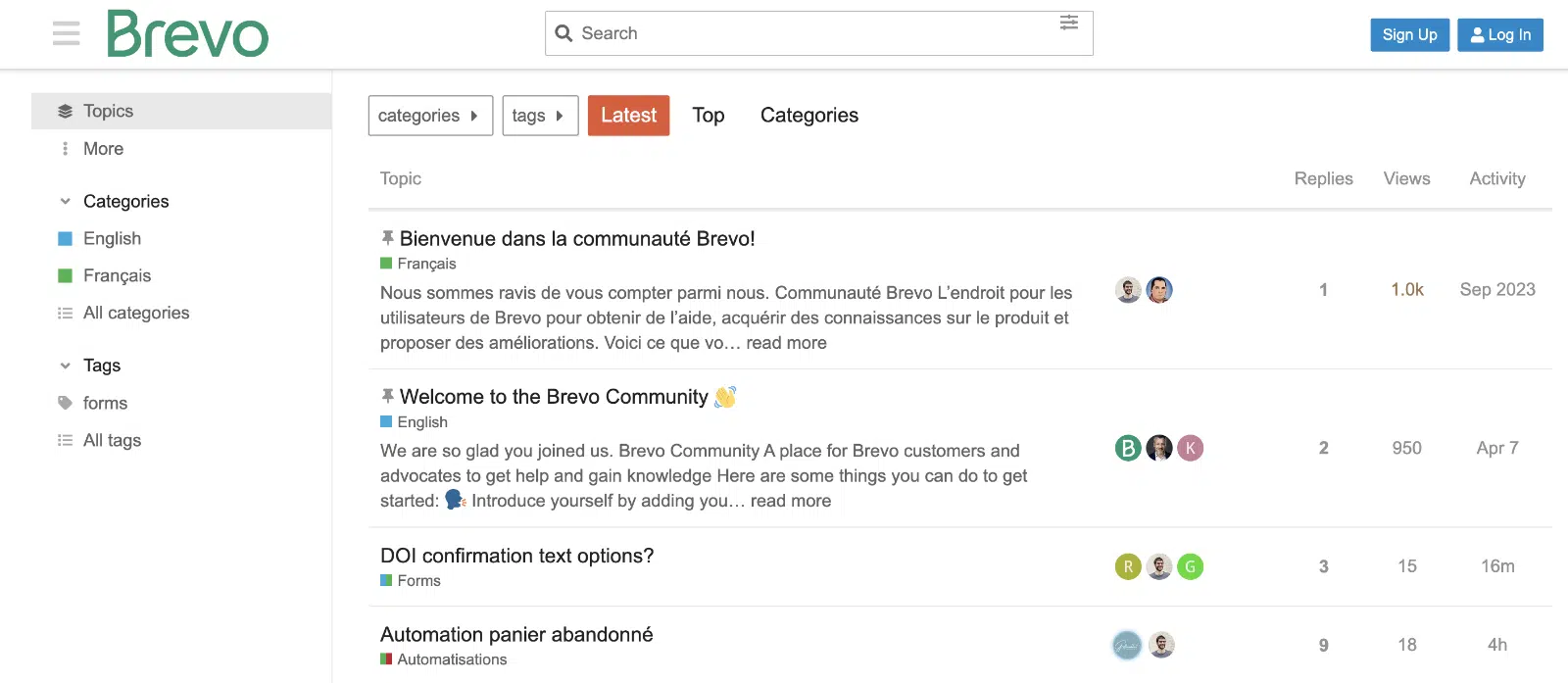1568x683 pixels.
Task: Click read more on Bienvenue excerpt
Action: click(786, 343)
